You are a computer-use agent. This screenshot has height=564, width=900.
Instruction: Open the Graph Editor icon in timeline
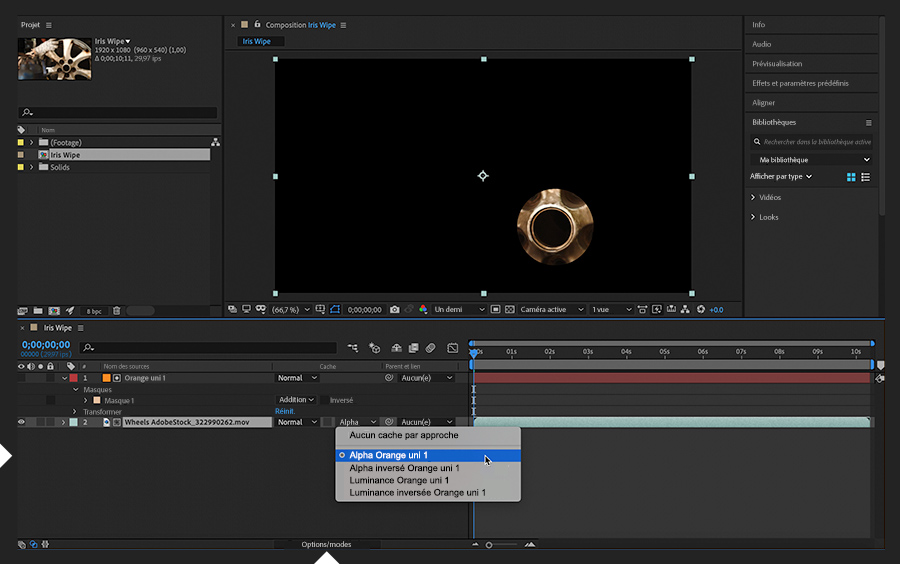(x=452, y=348)
